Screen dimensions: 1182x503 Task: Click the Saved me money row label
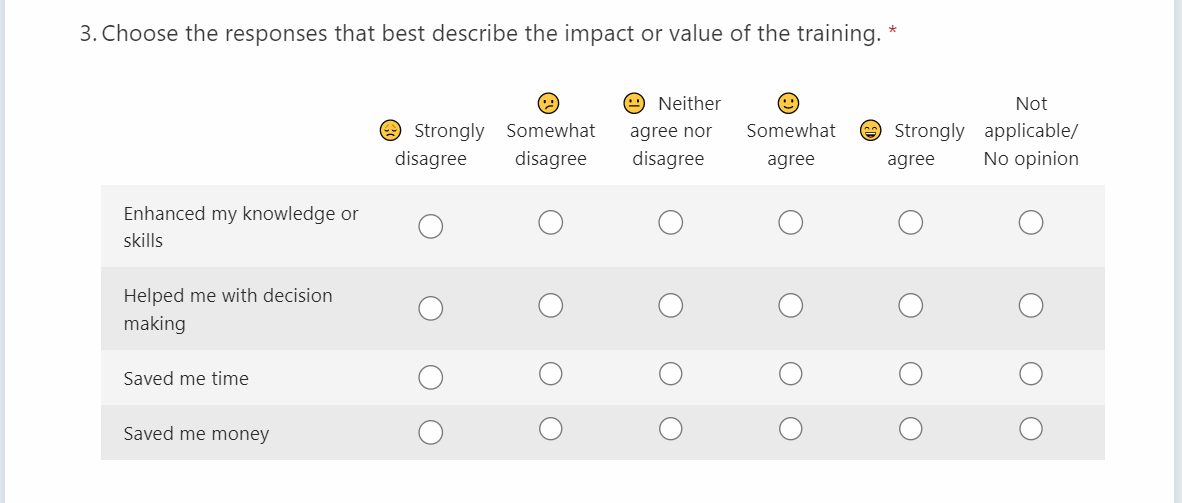(x=196, y=434)
